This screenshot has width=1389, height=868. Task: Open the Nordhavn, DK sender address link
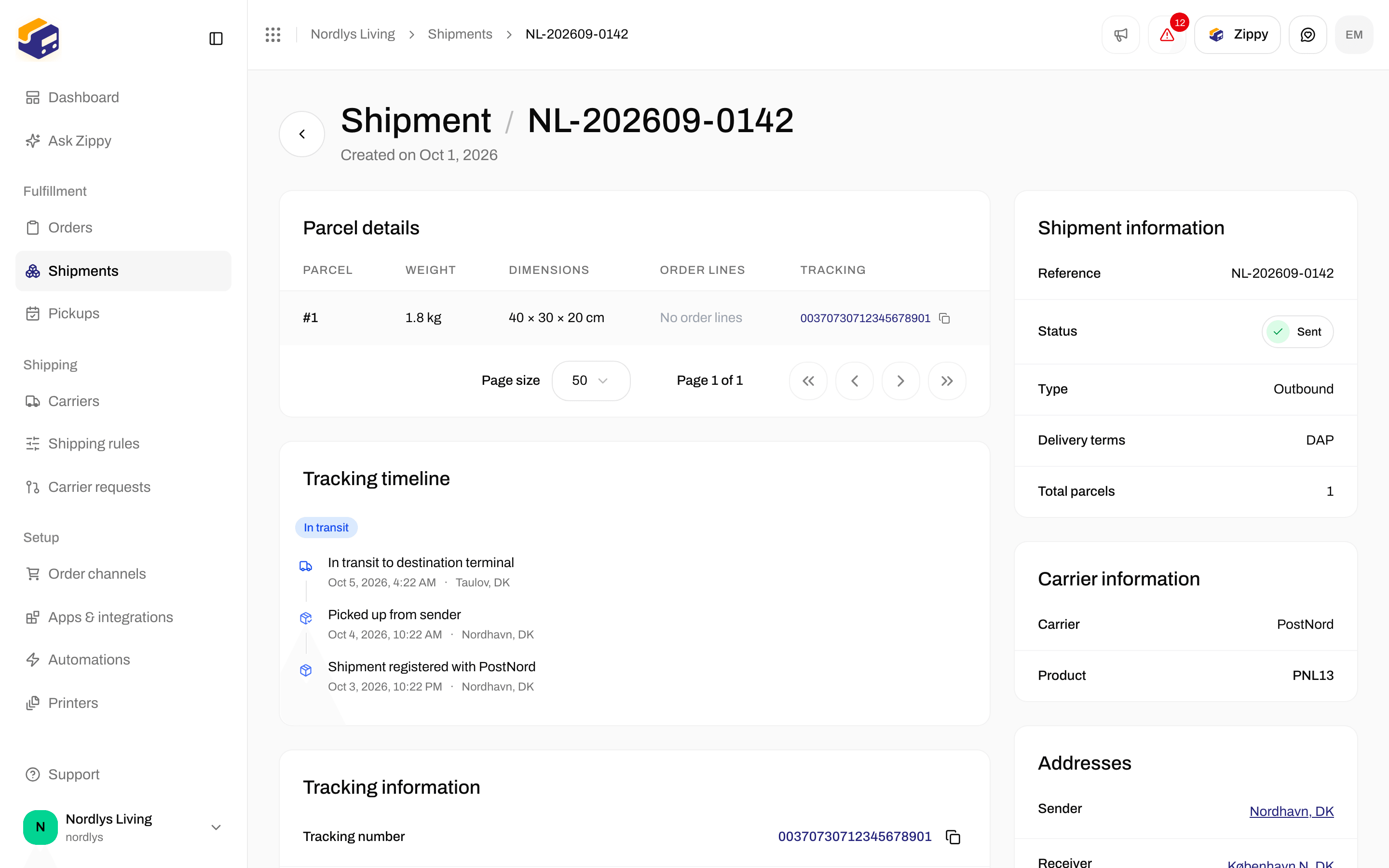[1292, 811]
